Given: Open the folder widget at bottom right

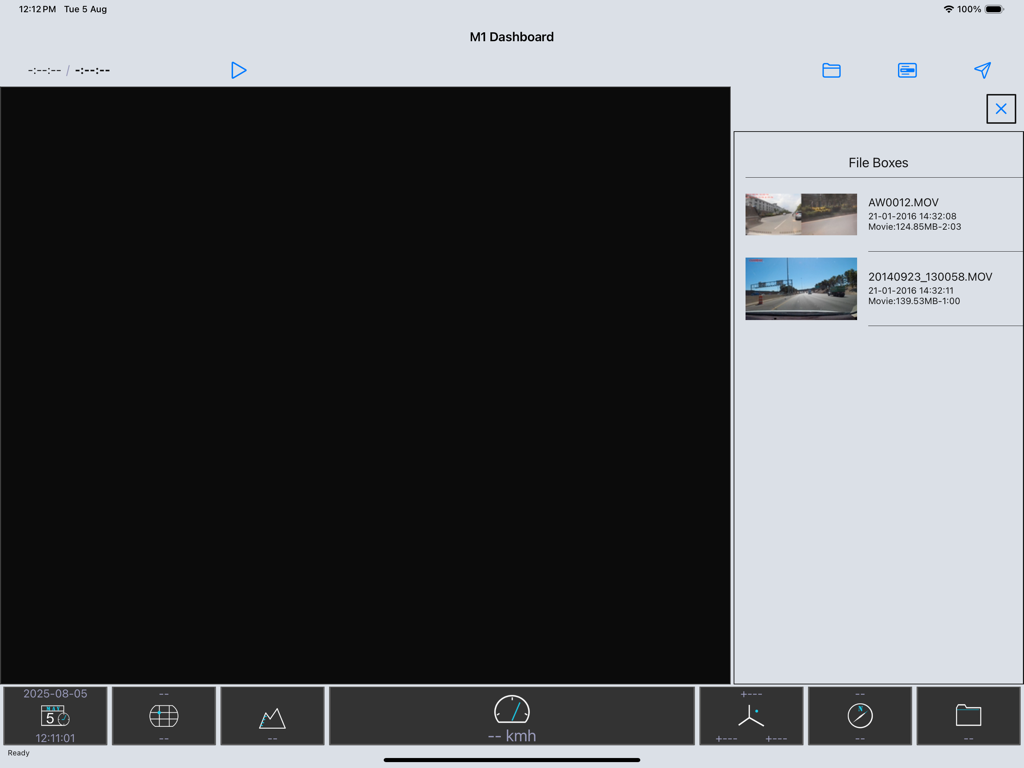Looking at the screenshot, I should pyautogui.click(x=968, y=715).
